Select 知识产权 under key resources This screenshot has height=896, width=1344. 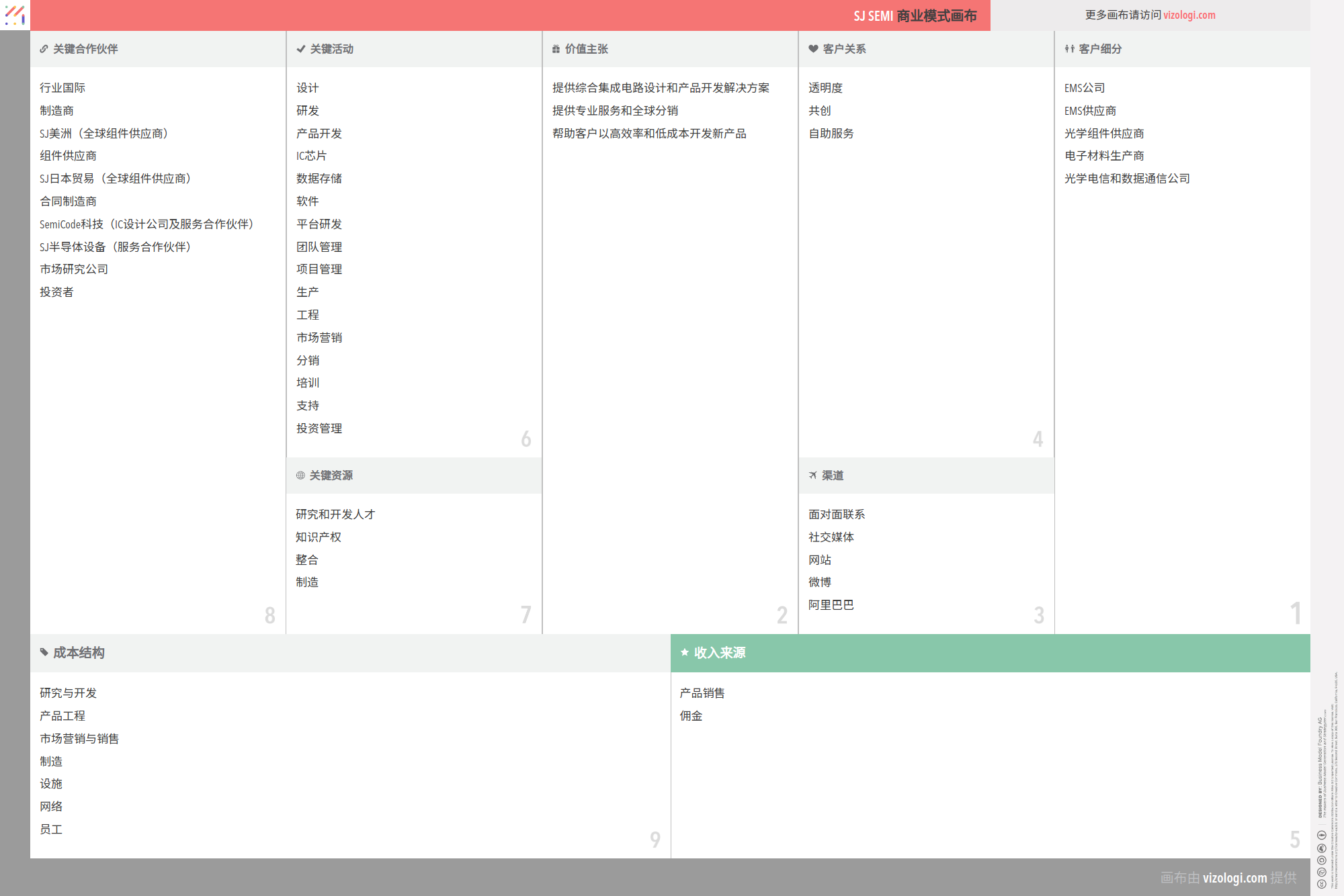(319, 537)
